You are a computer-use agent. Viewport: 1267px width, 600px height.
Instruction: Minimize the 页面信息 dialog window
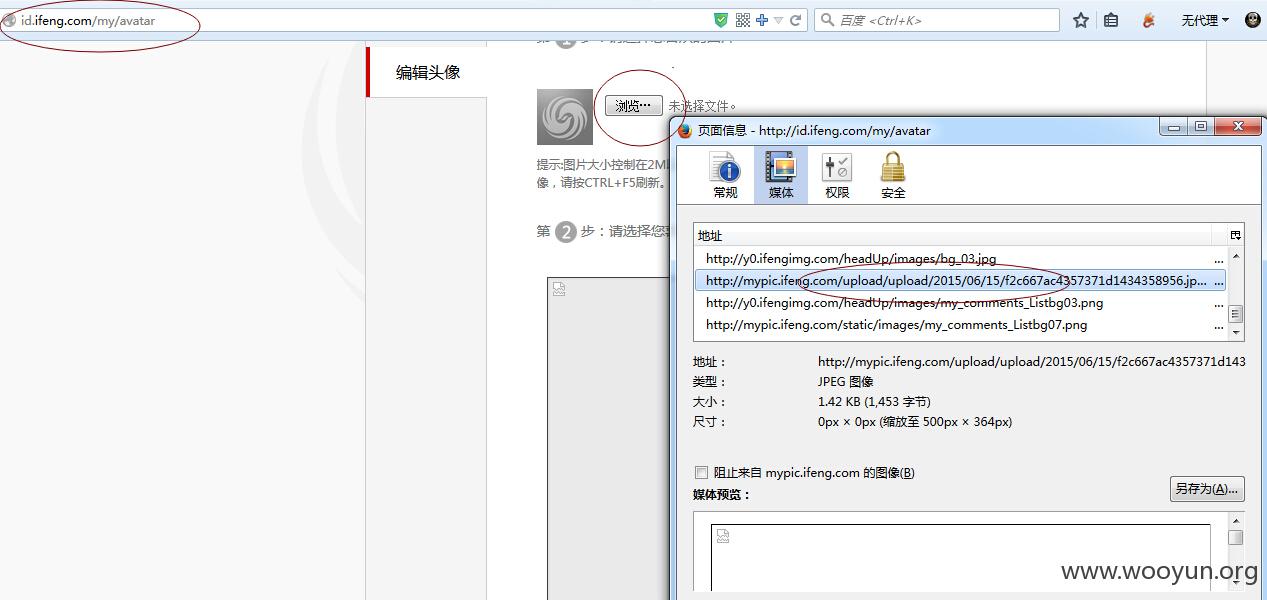pyautogui.click(x=1173, y=126)
